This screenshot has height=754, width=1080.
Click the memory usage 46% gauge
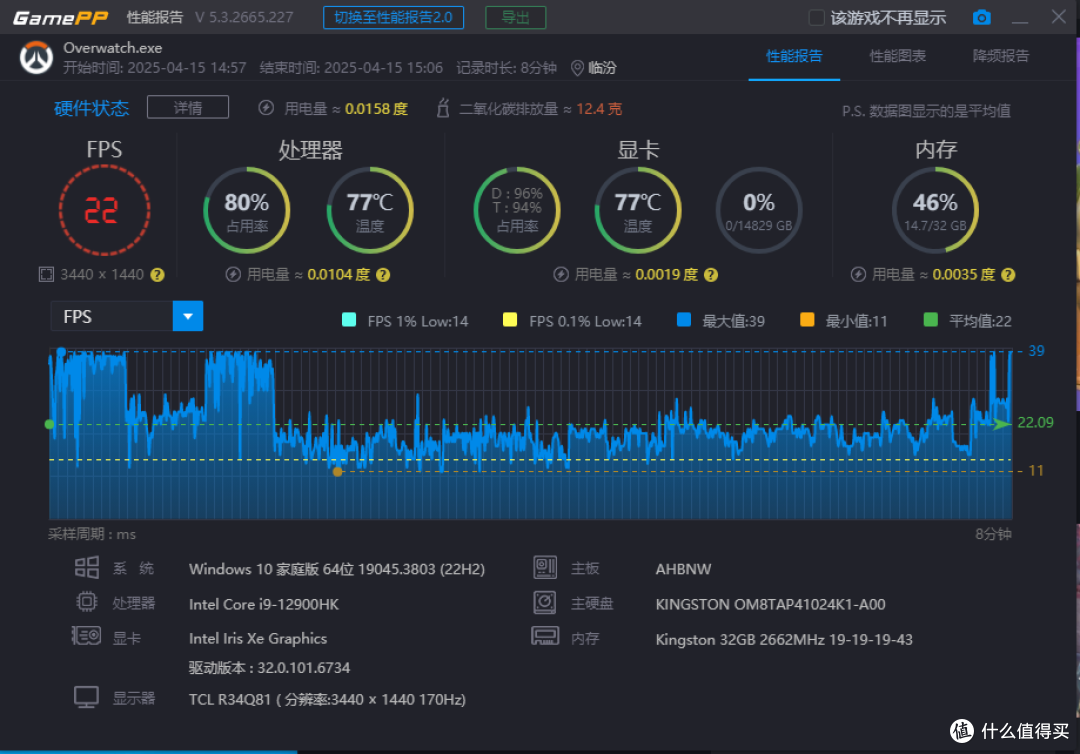[x=935, y=210]
